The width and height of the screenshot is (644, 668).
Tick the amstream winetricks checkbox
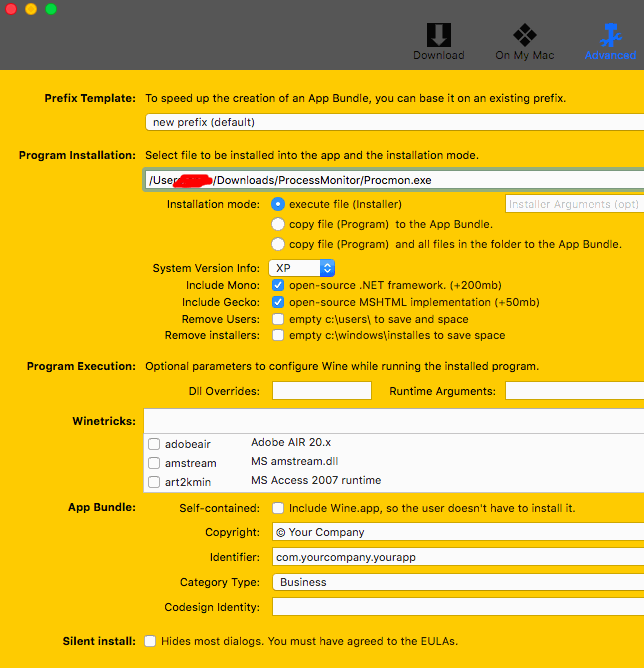[154, 463]
